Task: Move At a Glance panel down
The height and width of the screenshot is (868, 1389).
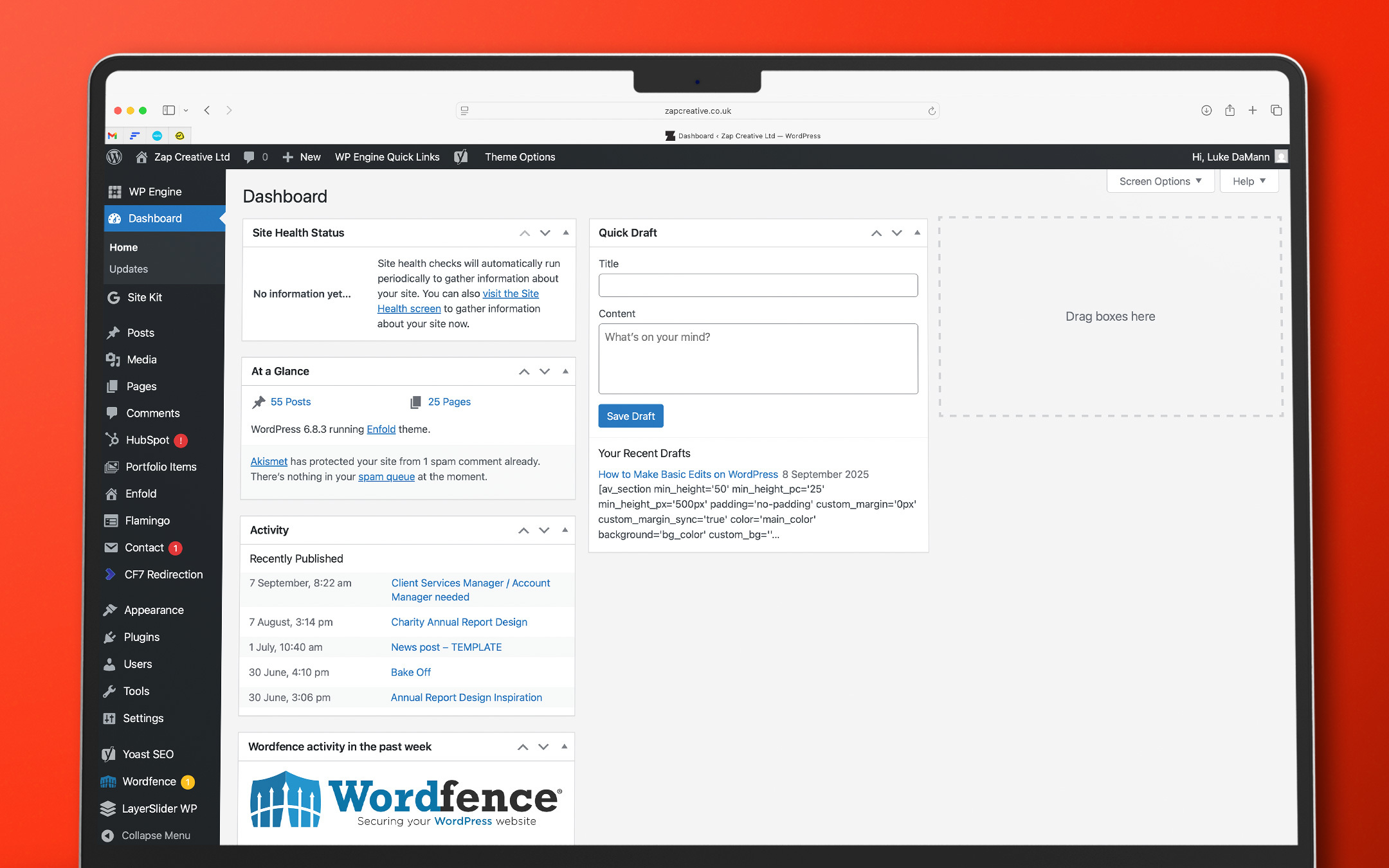Action: click(545, 372)
